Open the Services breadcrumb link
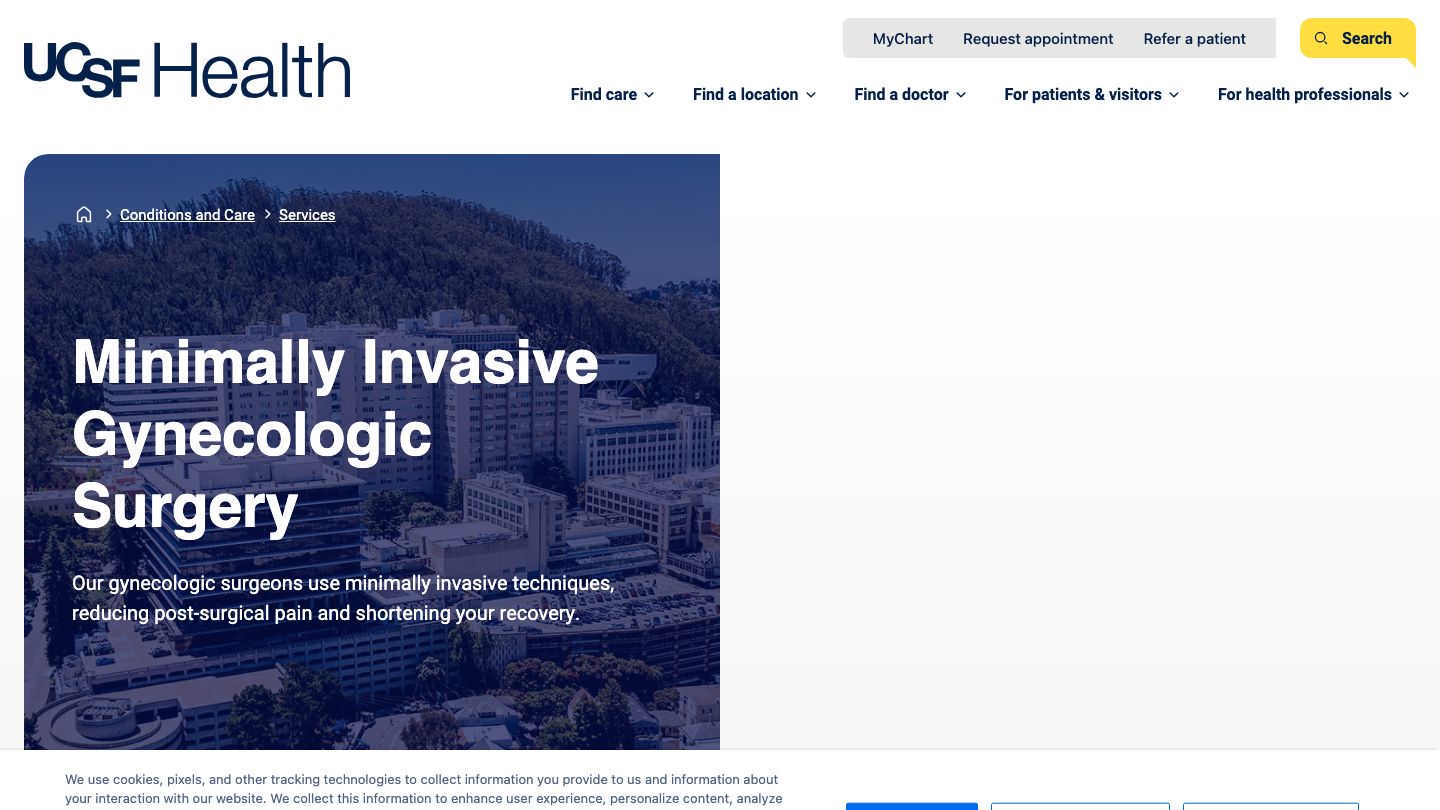 click(307, 214)
